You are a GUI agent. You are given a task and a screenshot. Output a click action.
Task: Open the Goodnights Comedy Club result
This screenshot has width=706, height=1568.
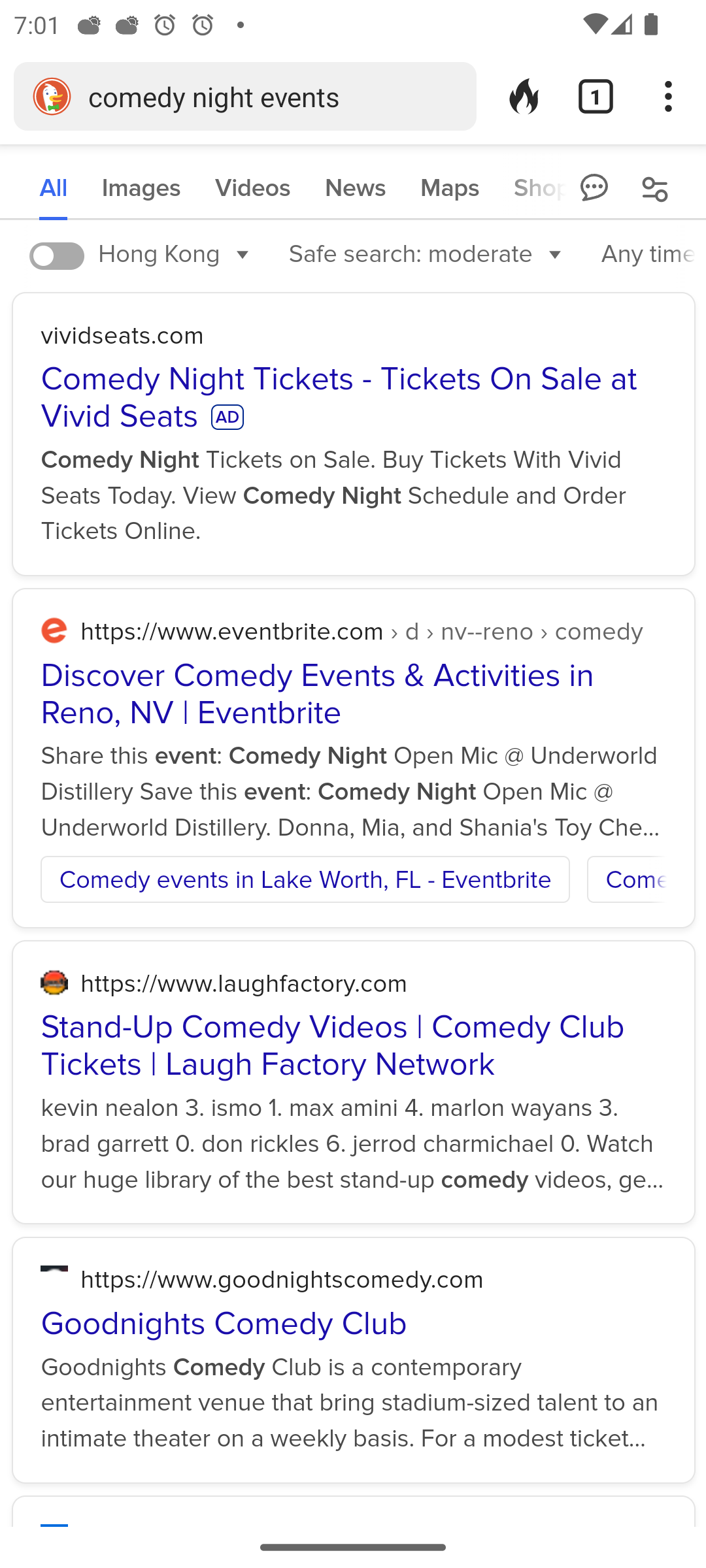224,1324
